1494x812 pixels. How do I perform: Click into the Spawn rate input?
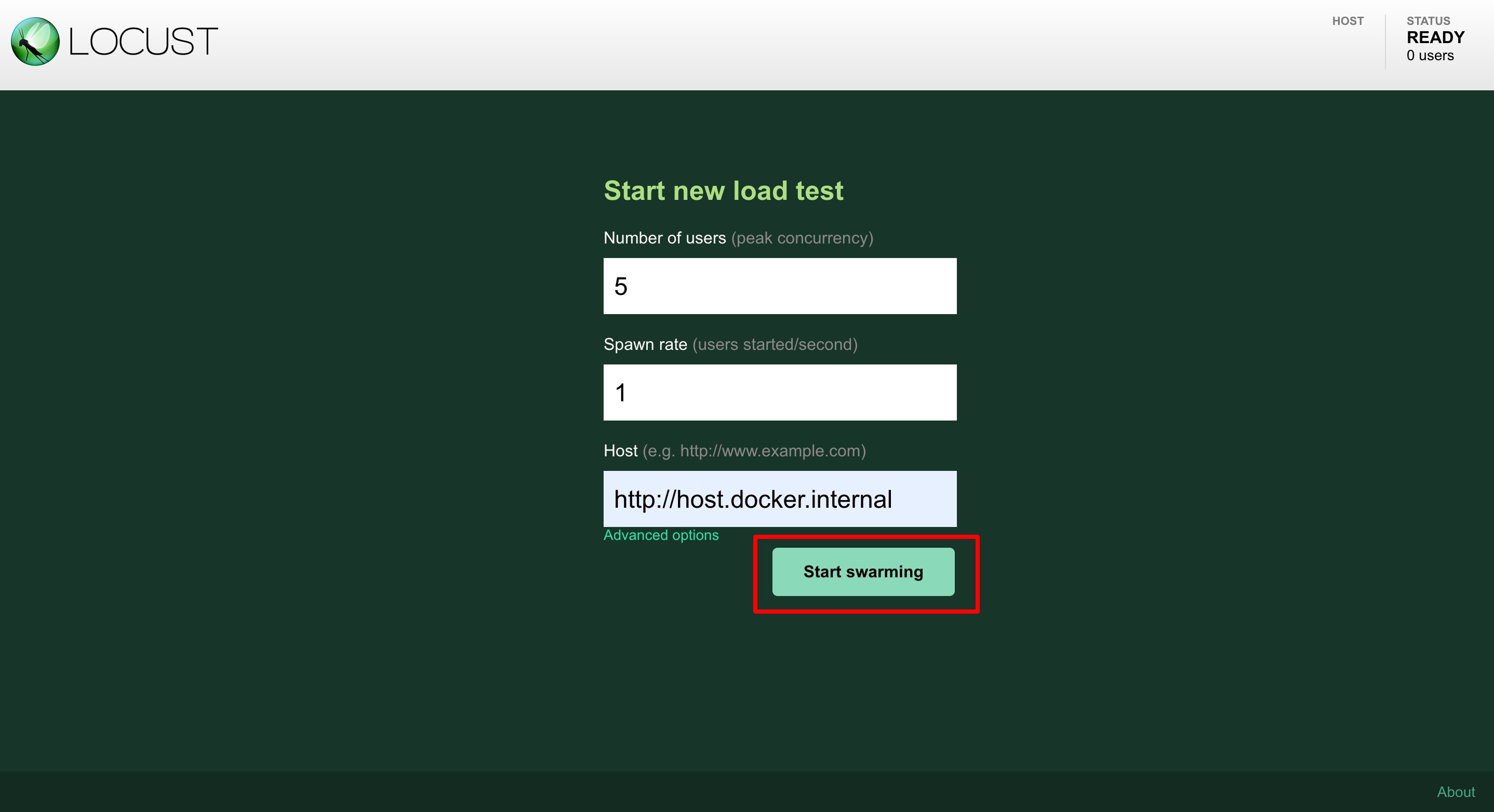click(780, 393)
